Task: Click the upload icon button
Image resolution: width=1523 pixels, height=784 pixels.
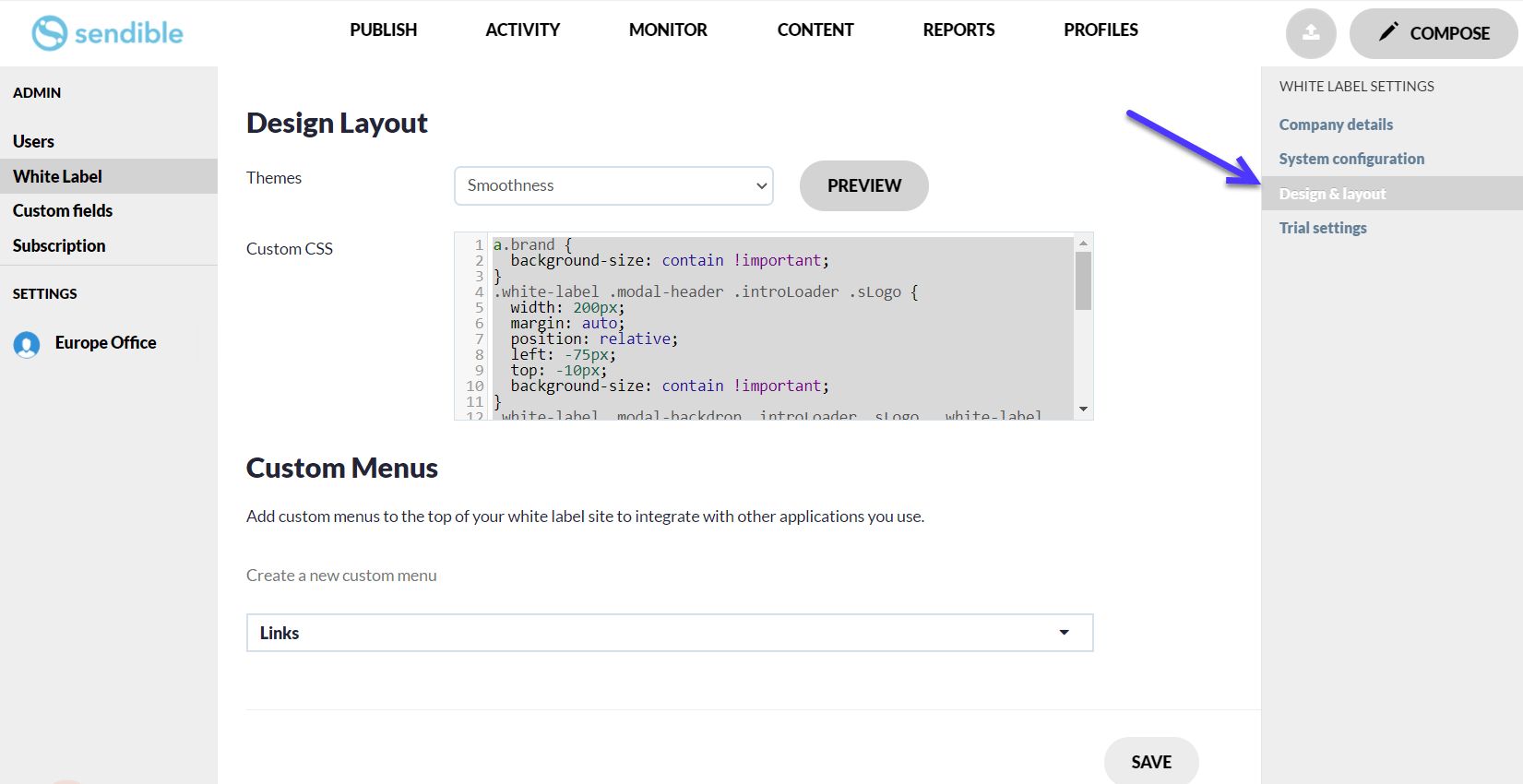Action: click(1310, 33)
